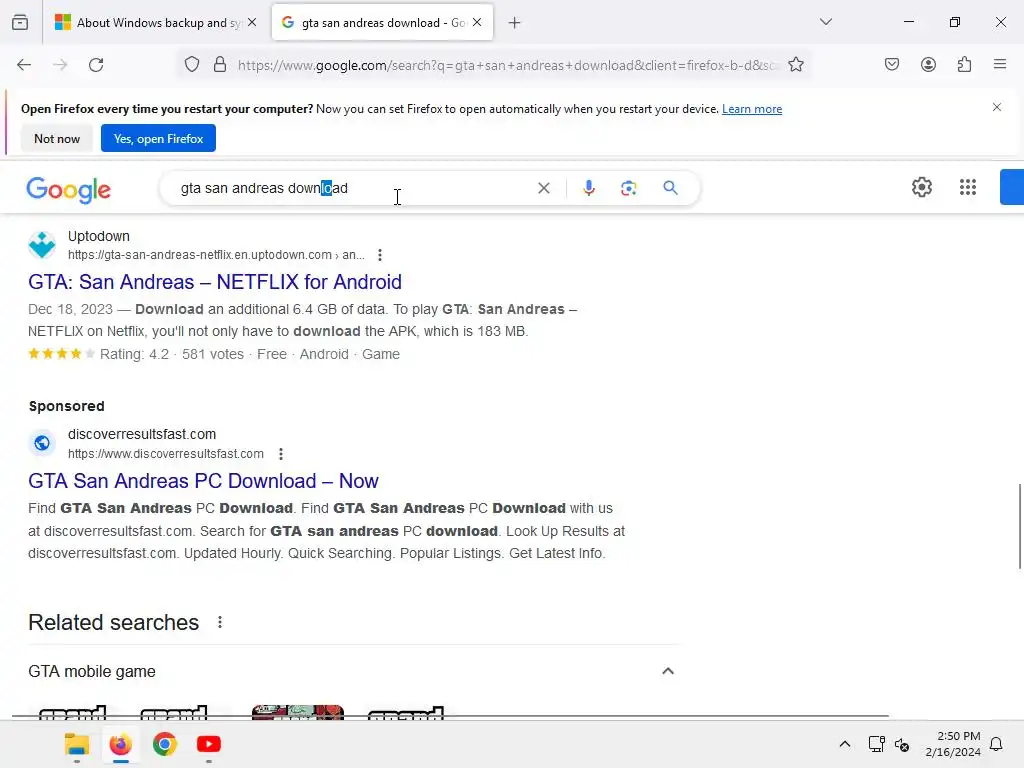Open Firefox View recent browsing icon
The width and height of the screenshot is (1024, 768).
[20, 23]
